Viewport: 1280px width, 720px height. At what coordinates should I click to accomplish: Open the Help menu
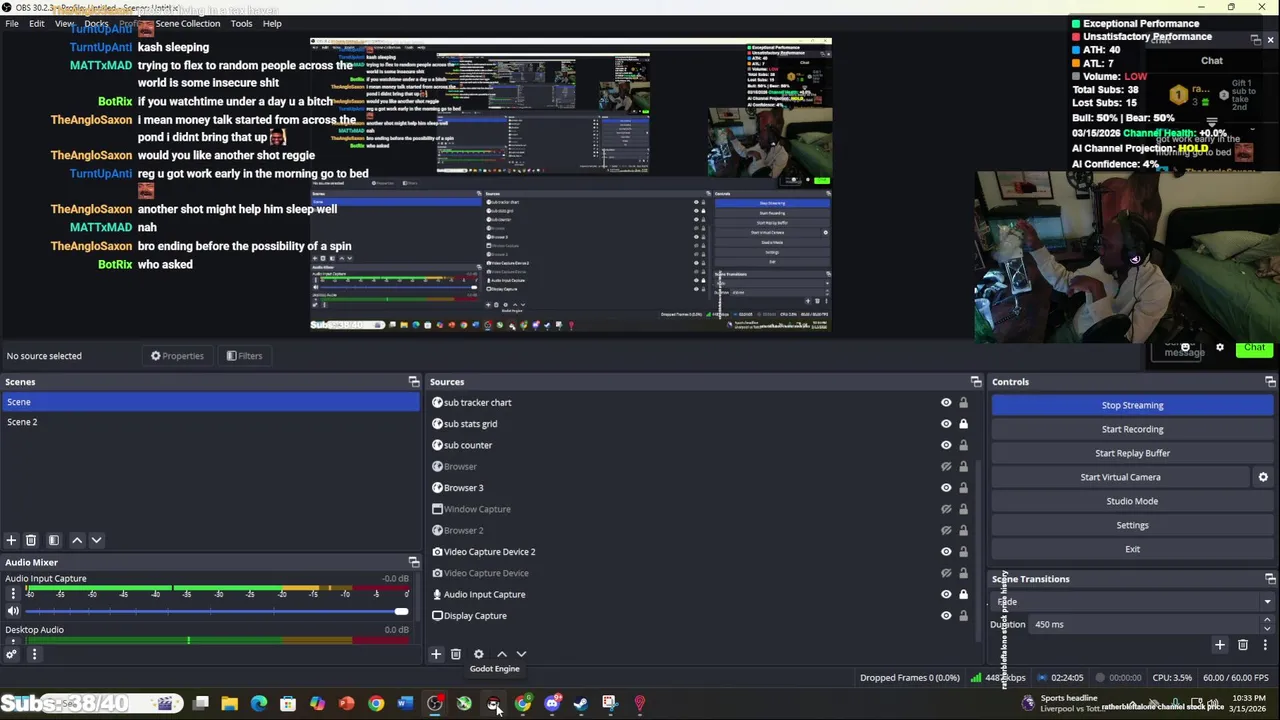coord(272,23)
